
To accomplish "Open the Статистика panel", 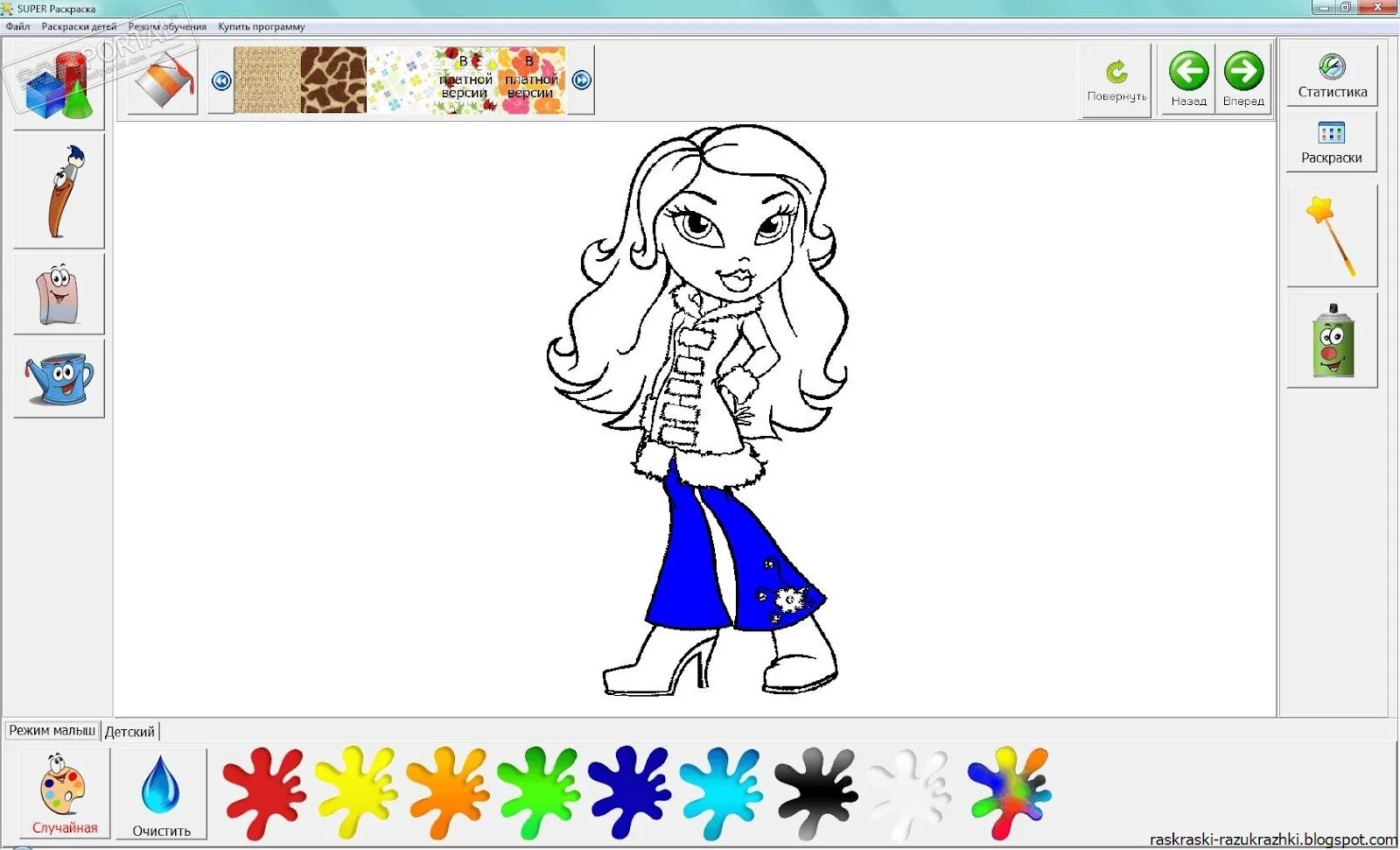I will point(1332,73).
